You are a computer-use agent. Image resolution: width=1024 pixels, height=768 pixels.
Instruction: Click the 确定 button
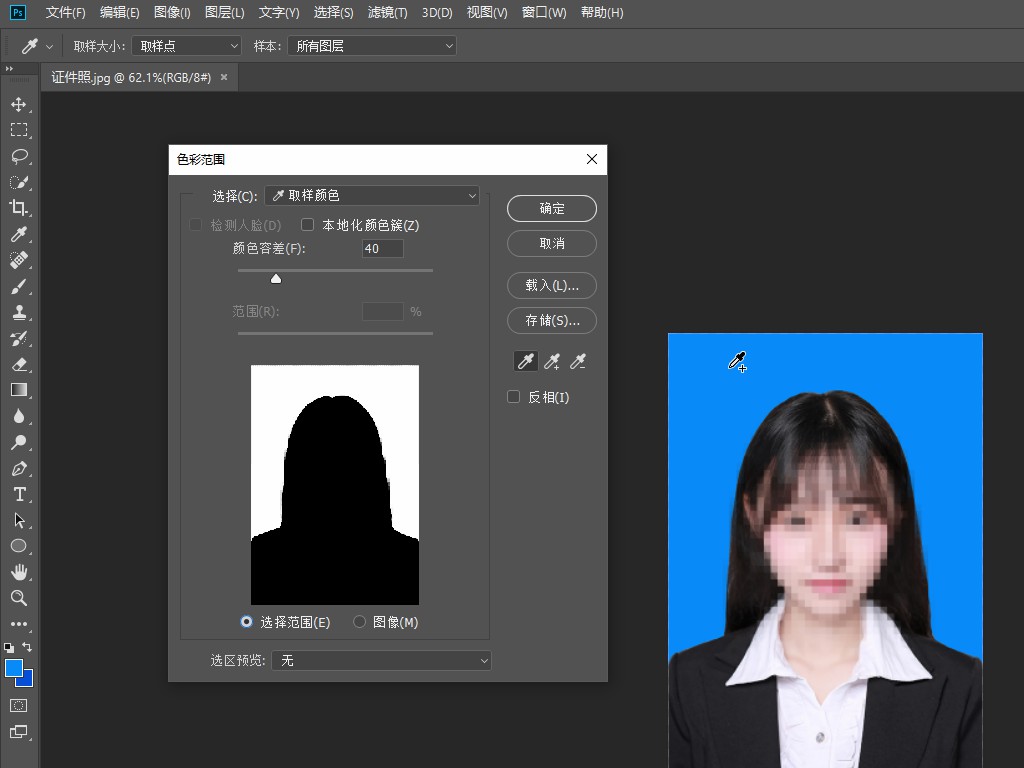tap(552, 208)
